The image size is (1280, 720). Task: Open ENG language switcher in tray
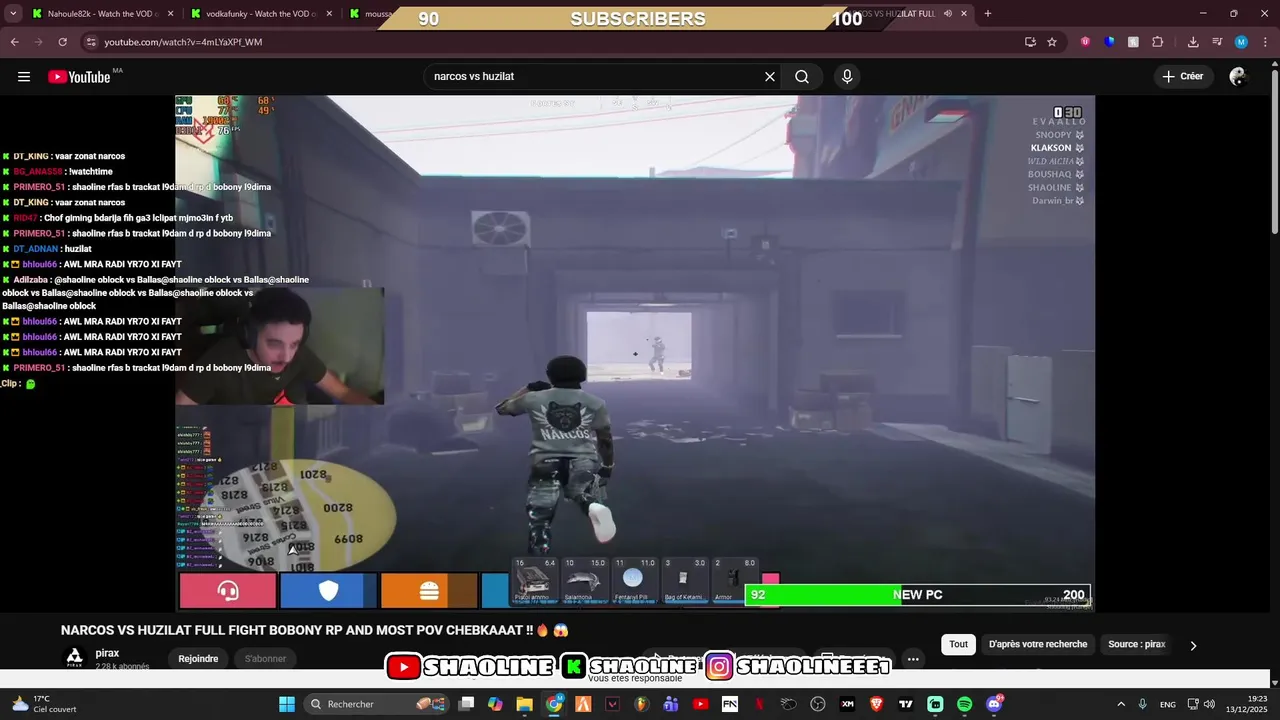(1167, 704)
